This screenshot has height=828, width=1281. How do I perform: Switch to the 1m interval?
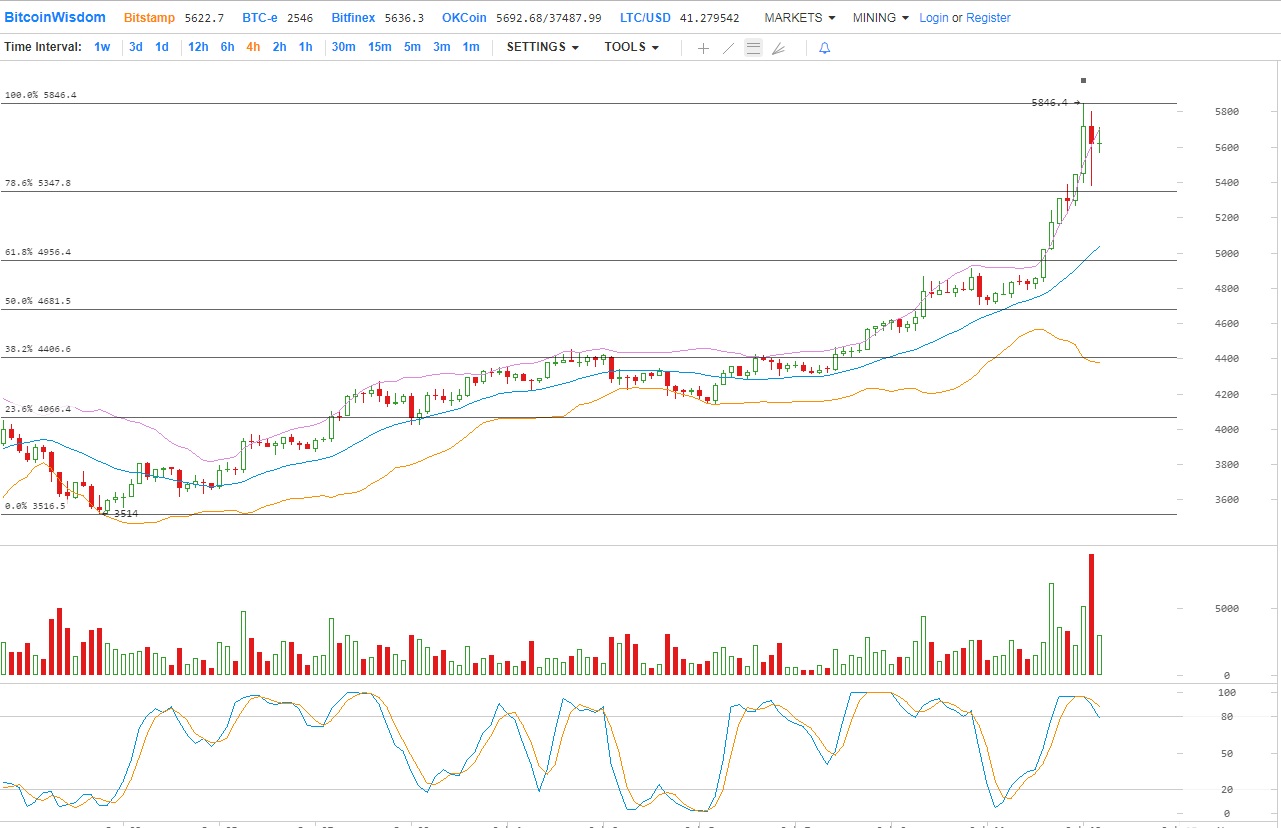[x=470, y=47]
